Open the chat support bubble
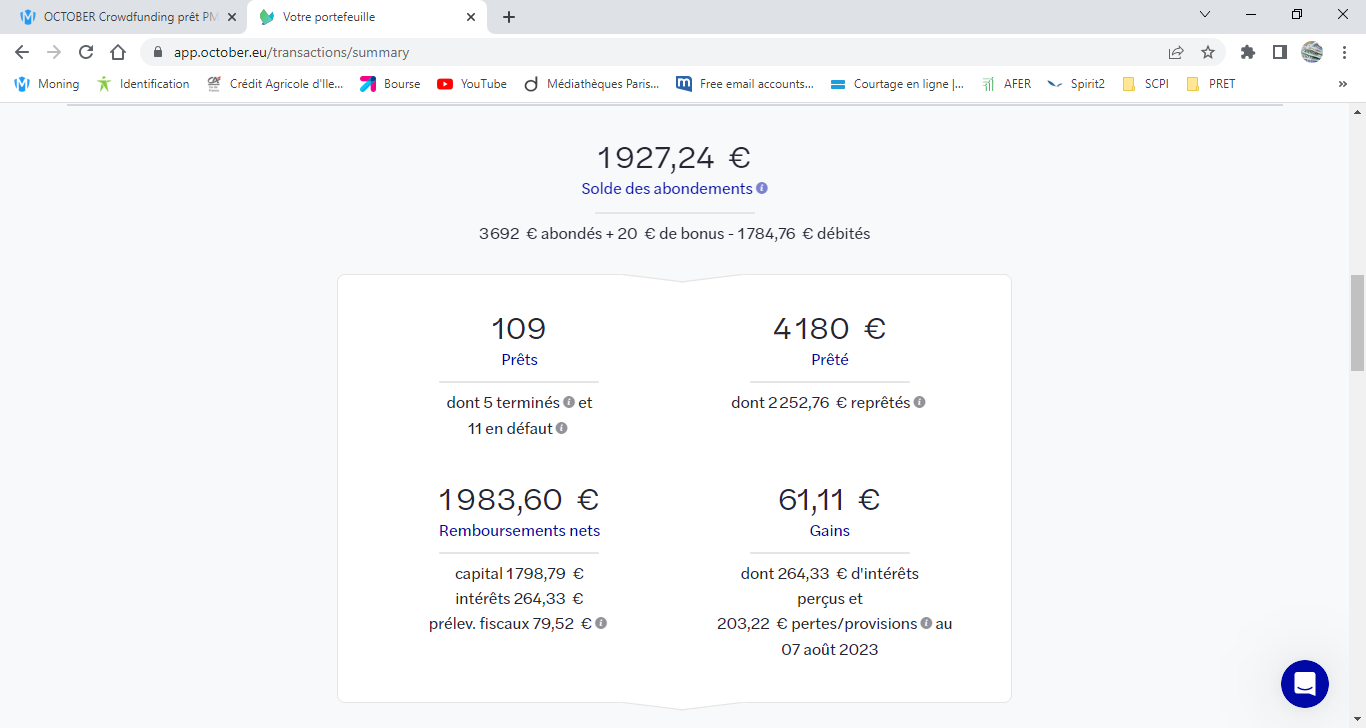This screenshot has height=728, width=1366. click(x=1304, y=684)
